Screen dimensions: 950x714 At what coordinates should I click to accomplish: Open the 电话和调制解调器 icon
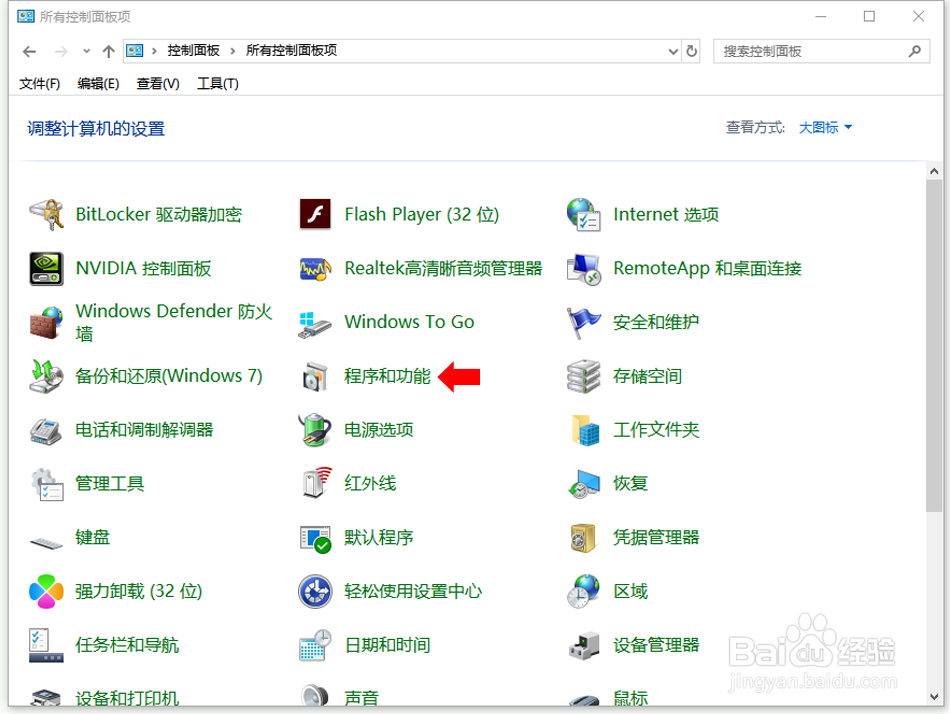coord(46,430)
